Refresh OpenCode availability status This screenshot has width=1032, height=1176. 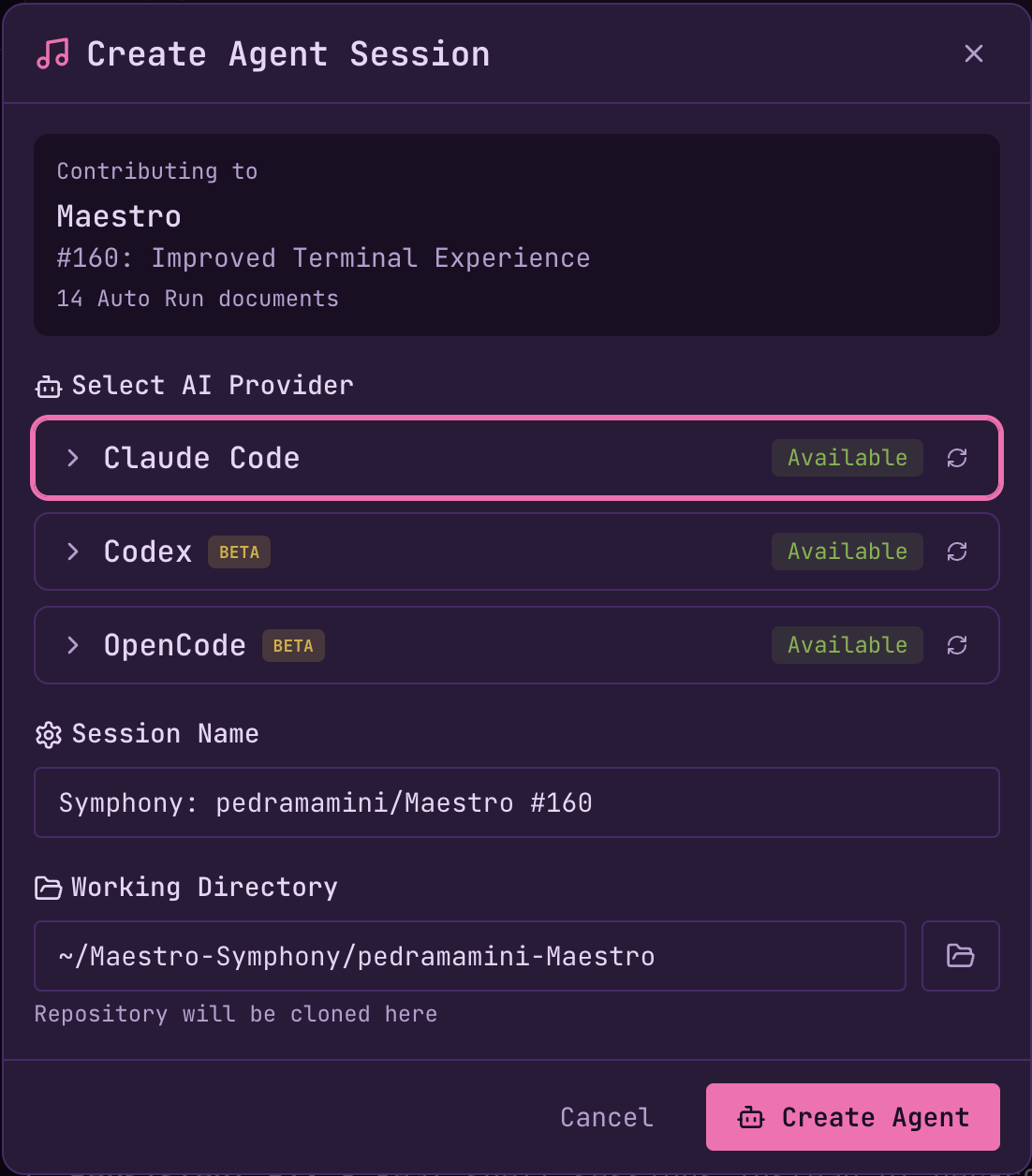957,645
